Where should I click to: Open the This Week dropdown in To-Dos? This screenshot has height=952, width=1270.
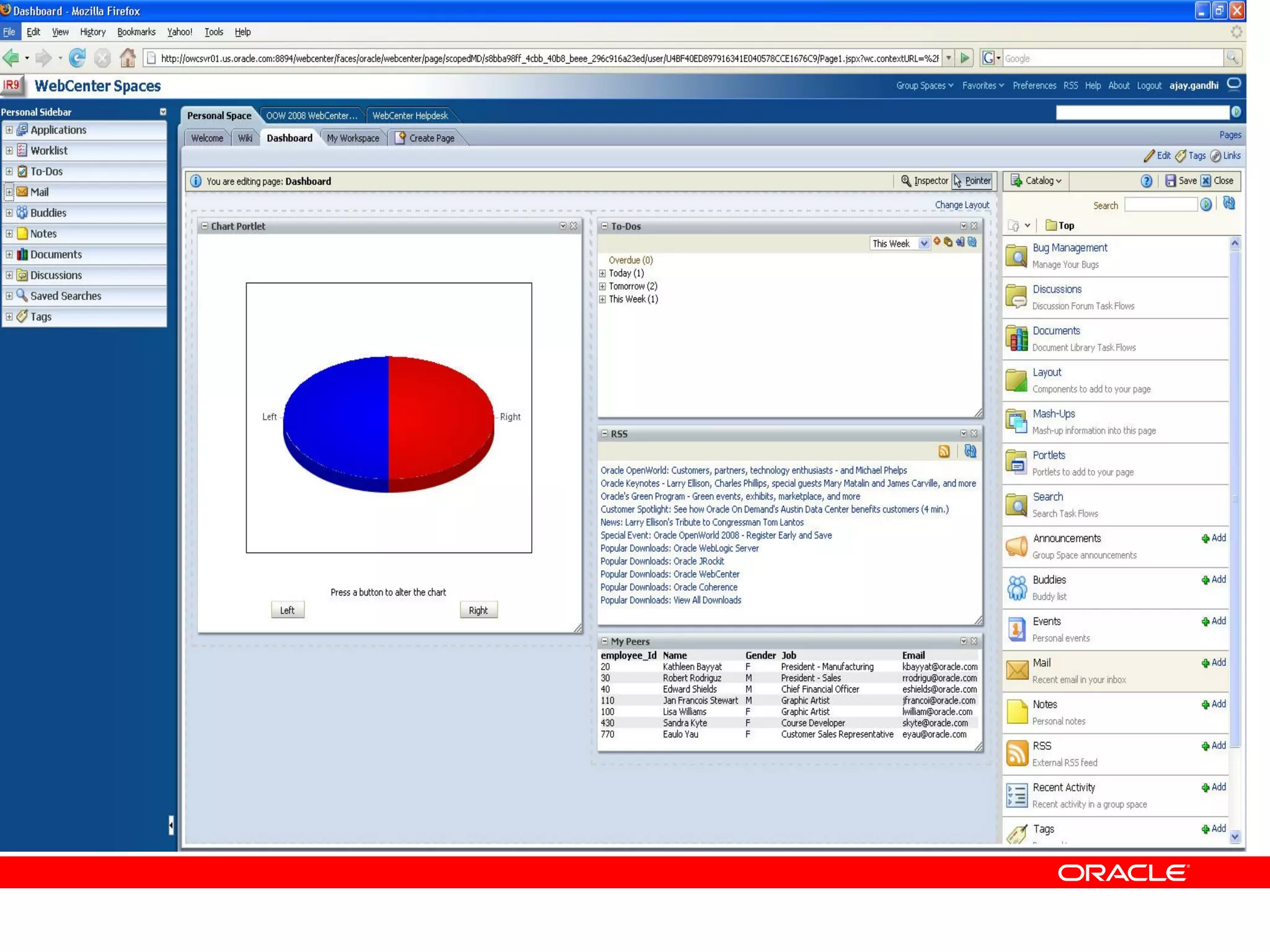click(x=923, y=244)
